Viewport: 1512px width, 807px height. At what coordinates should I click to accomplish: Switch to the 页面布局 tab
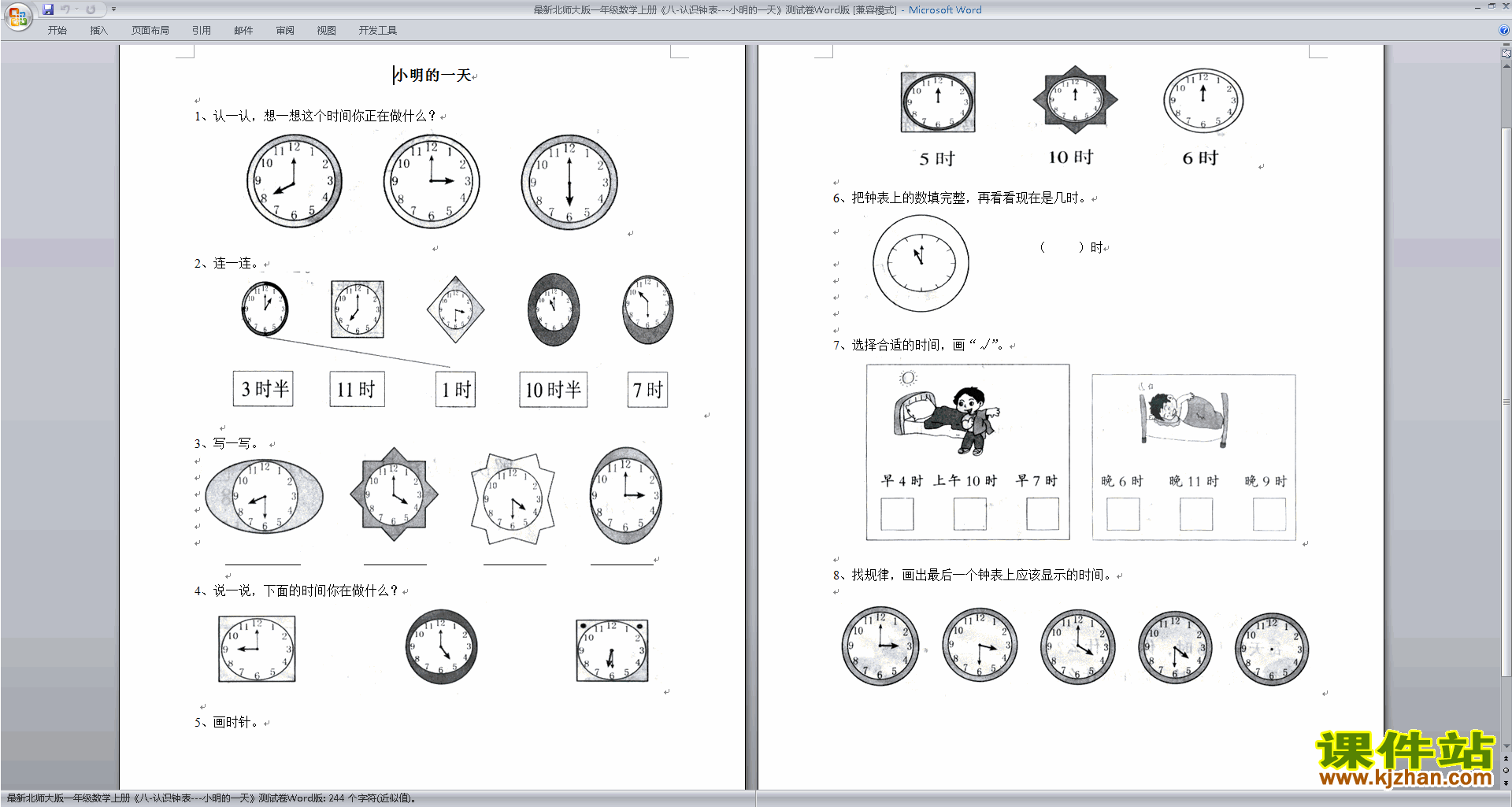pos(150,30)
